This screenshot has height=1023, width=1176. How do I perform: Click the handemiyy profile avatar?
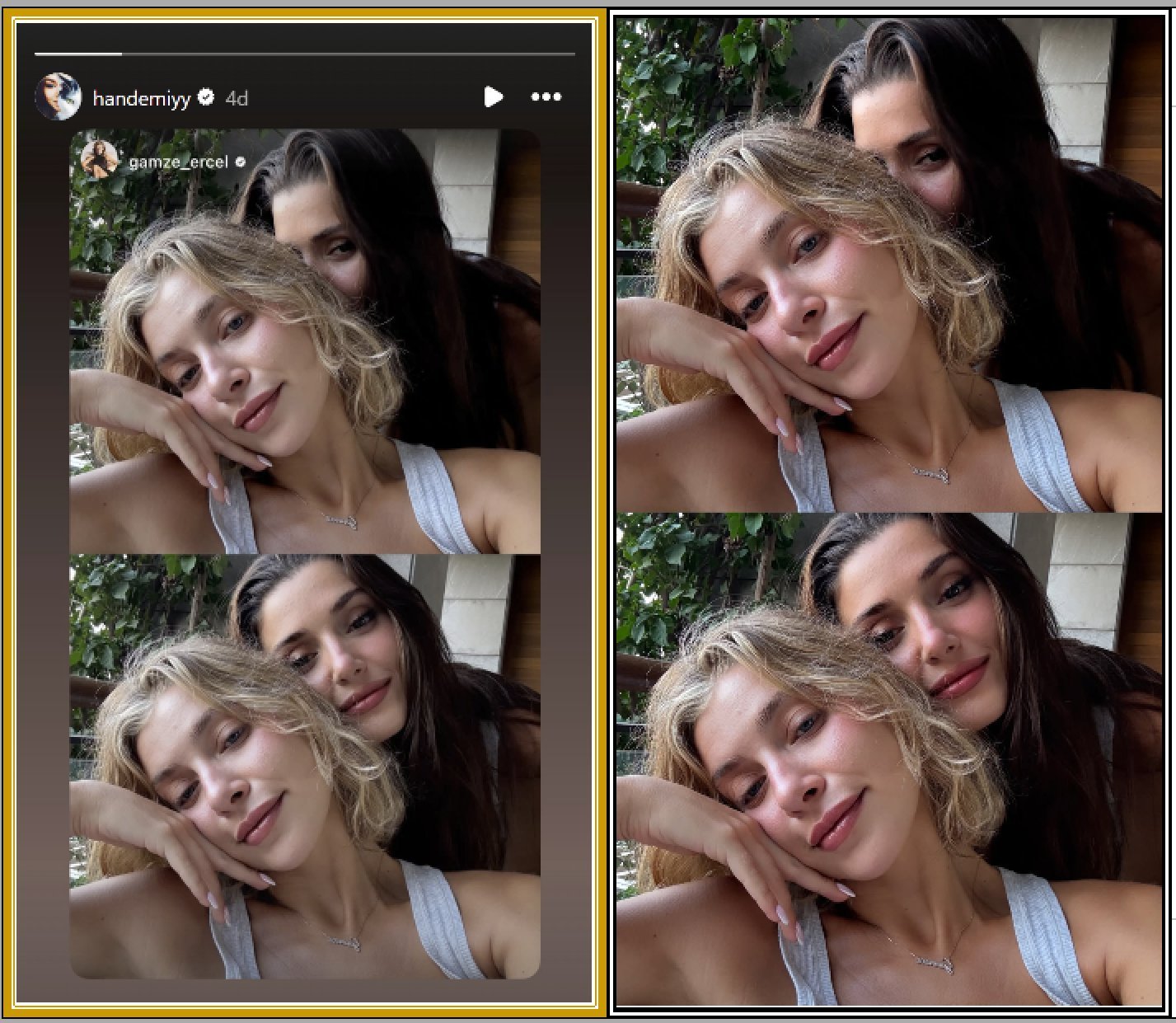tap(59, 97)
